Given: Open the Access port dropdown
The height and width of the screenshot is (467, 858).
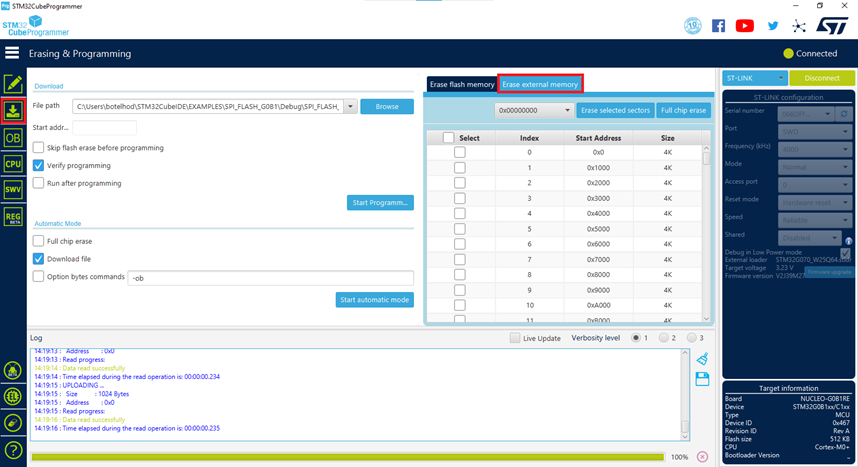Looking at the screenshot, I should [814, 185].
